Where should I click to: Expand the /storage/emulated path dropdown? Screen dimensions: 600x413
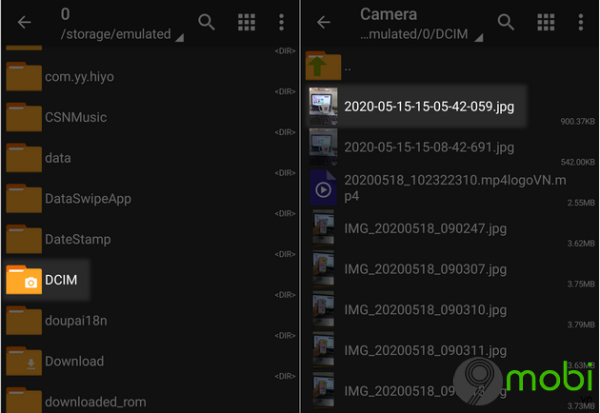point(178,37)
